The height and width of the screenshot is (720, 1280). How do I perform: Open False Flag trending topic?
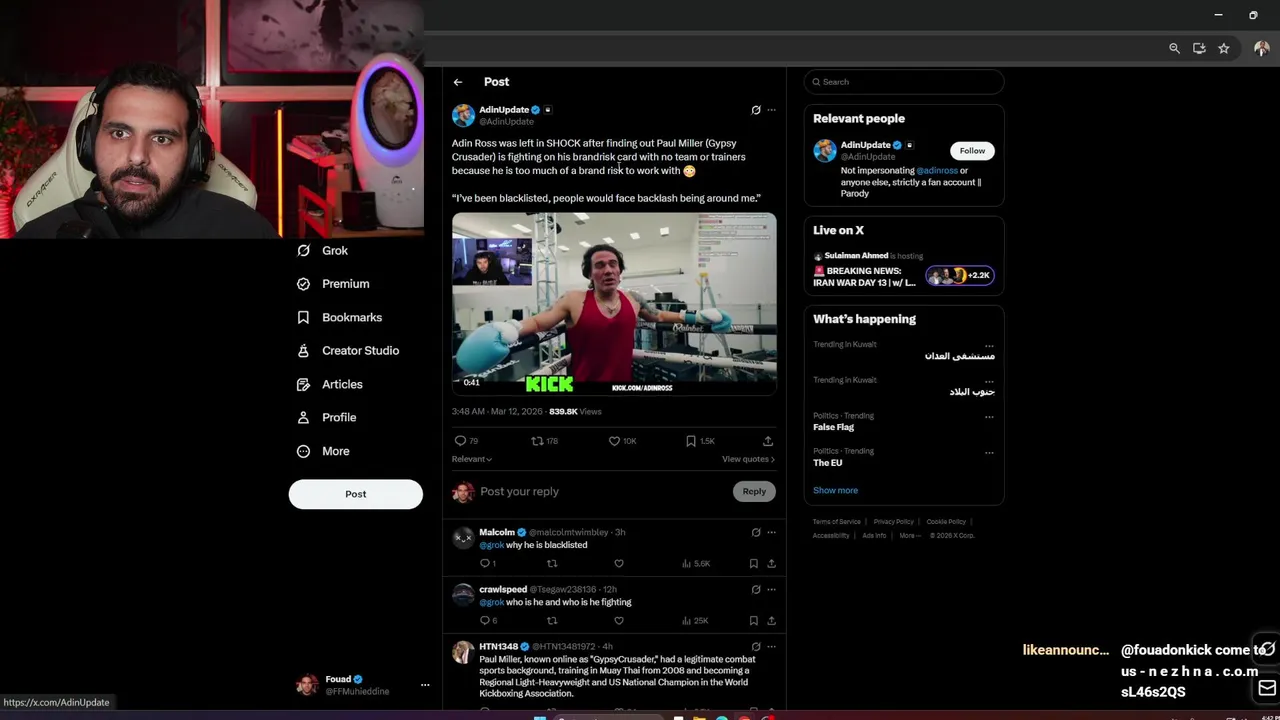(833, 427)
